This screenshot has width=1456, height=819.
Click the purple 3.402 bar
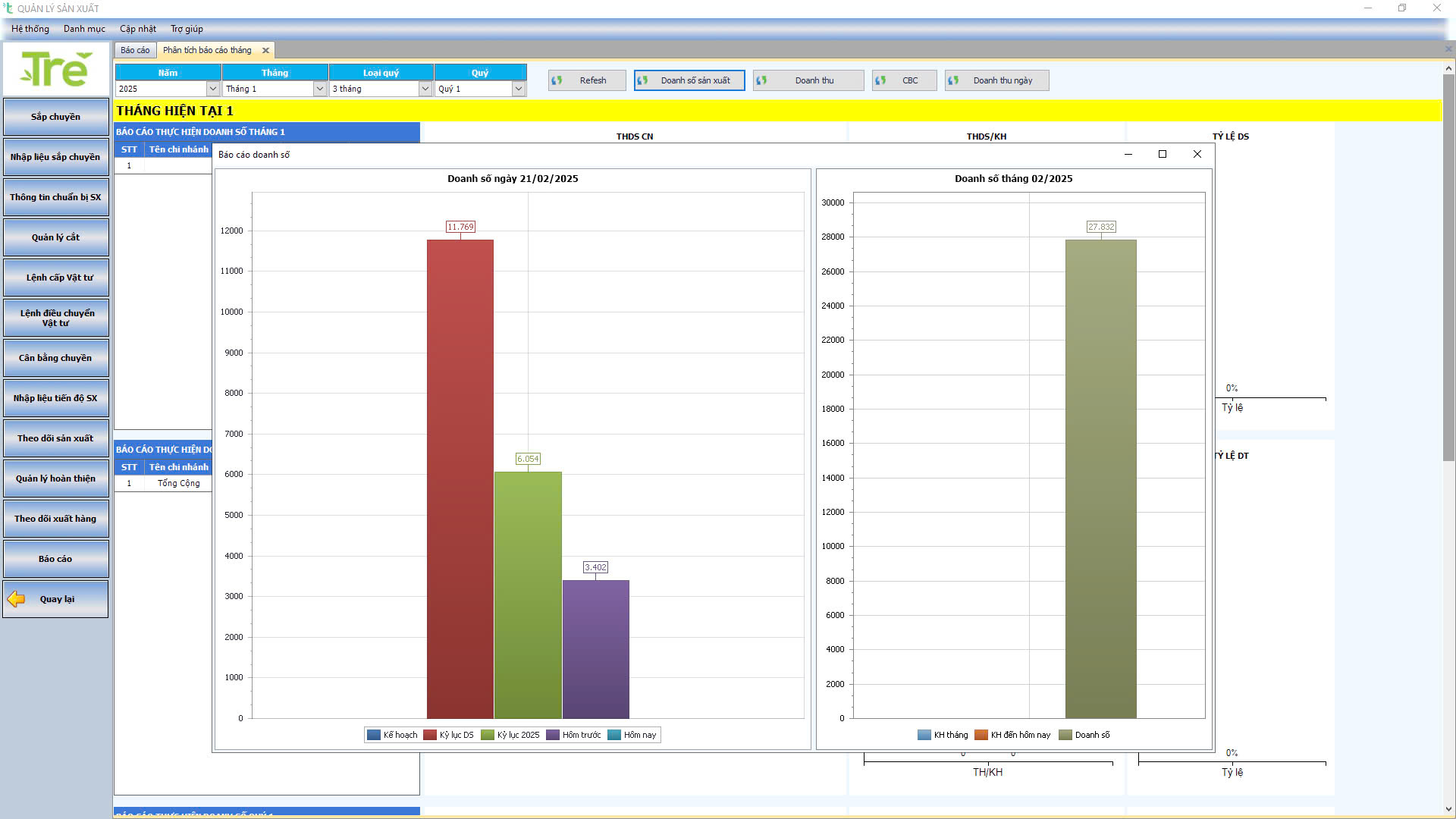[x=596, y=649]
